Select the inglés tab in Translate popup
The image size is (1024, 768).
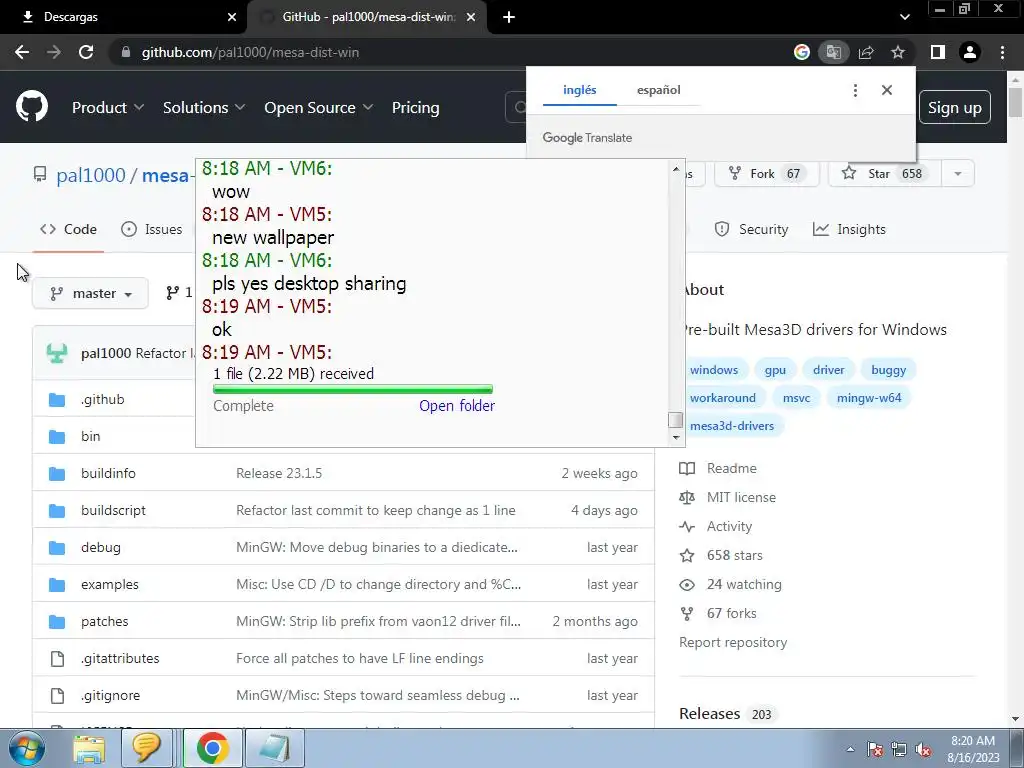click(x=579, y=90)
